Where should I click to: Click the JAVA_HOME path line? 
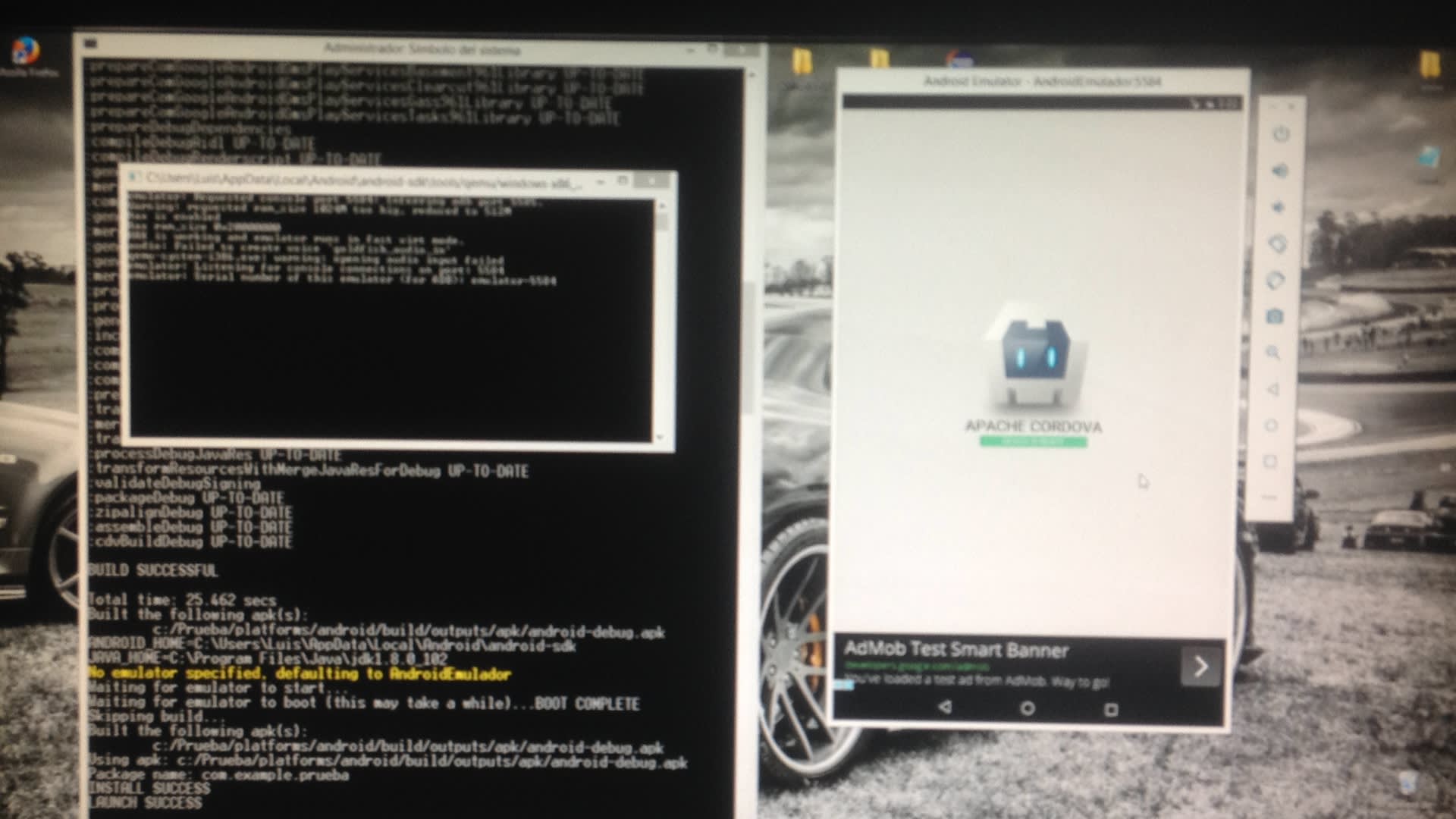click(x=268, y=658)
